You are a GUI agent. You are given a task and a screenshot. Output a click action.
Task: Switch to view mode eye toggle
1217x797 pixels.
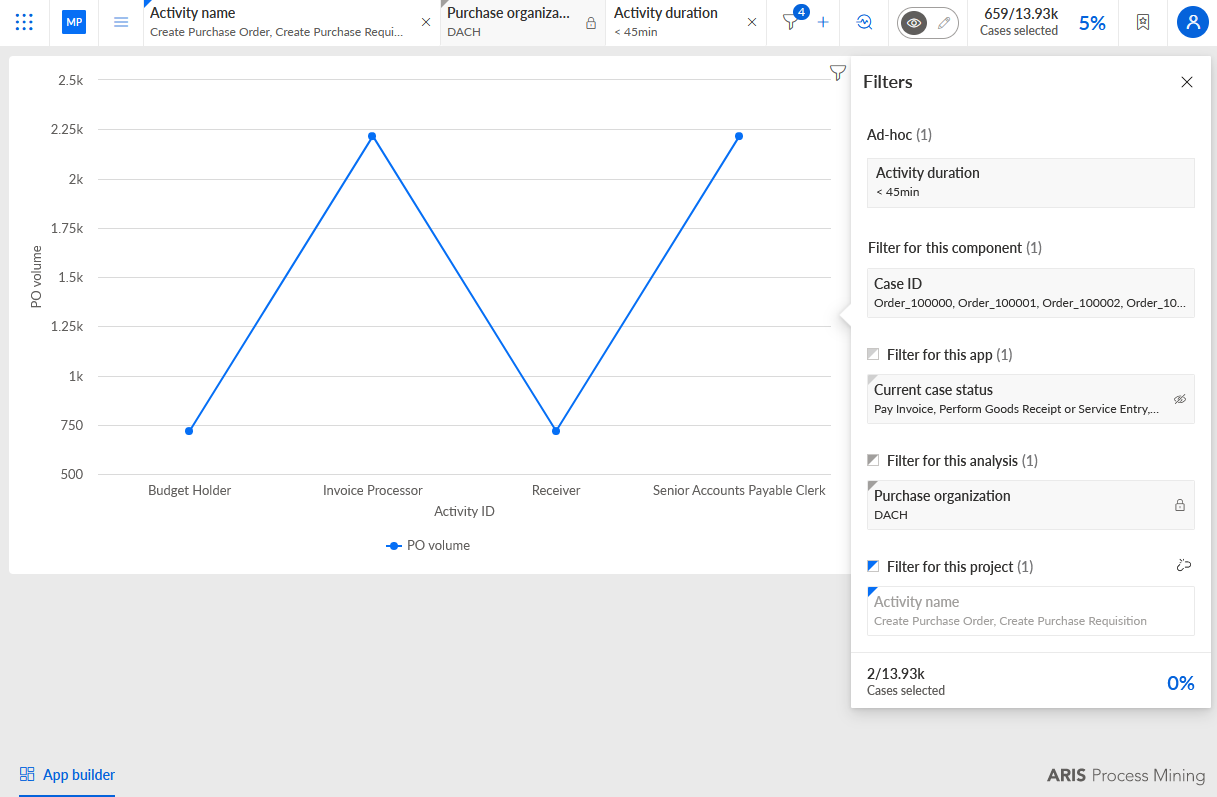pyautogui.click(x=913, y=22)
